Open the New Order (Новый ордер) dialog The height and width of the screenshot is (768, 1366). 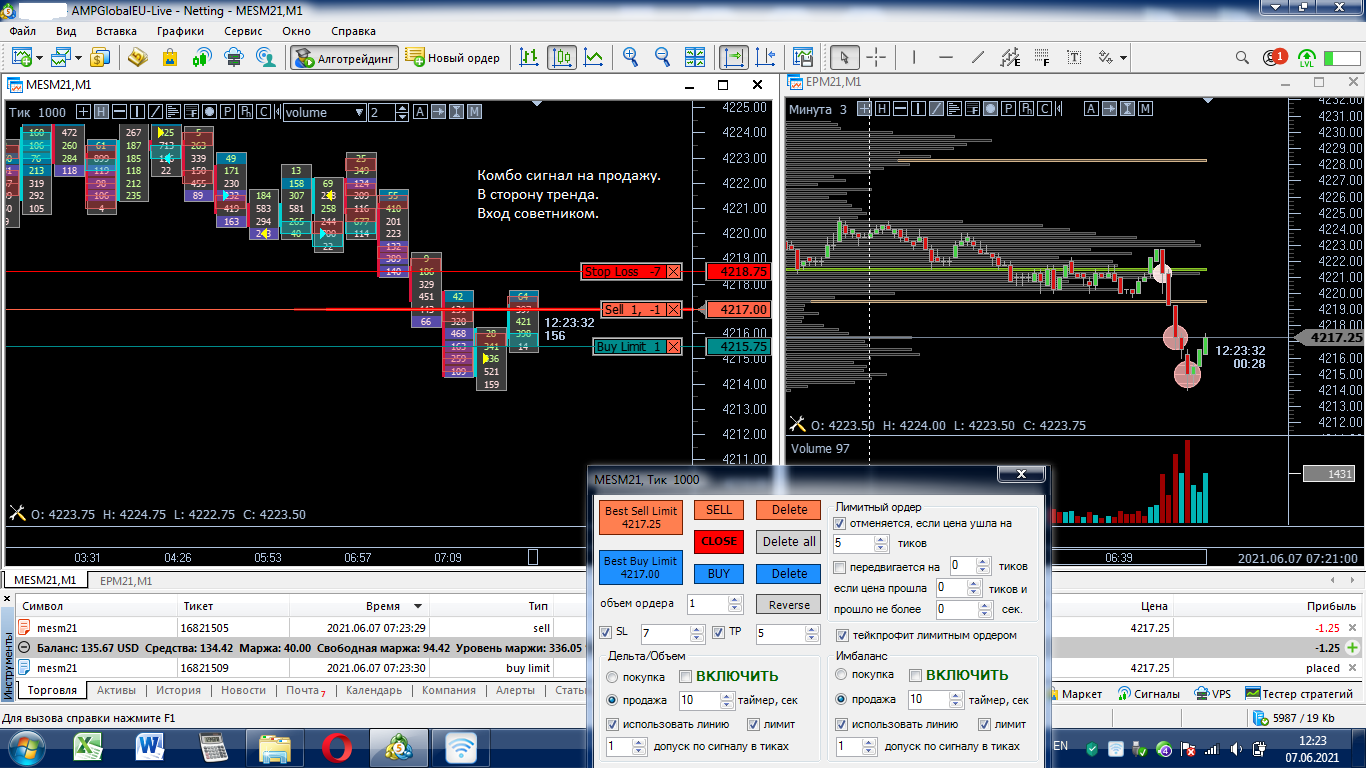click(453, 58)
